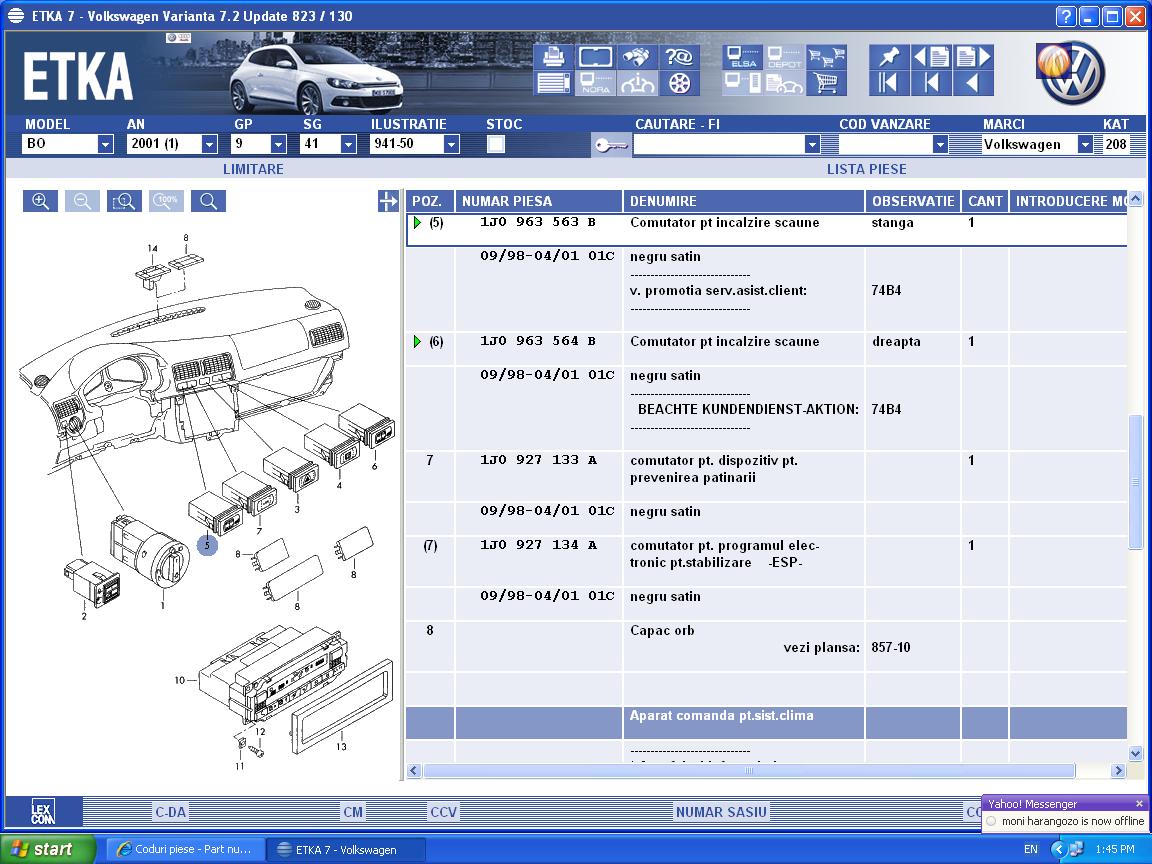Expand the AN year dropdown
The image size is (1152, 864).
(209, 144)
